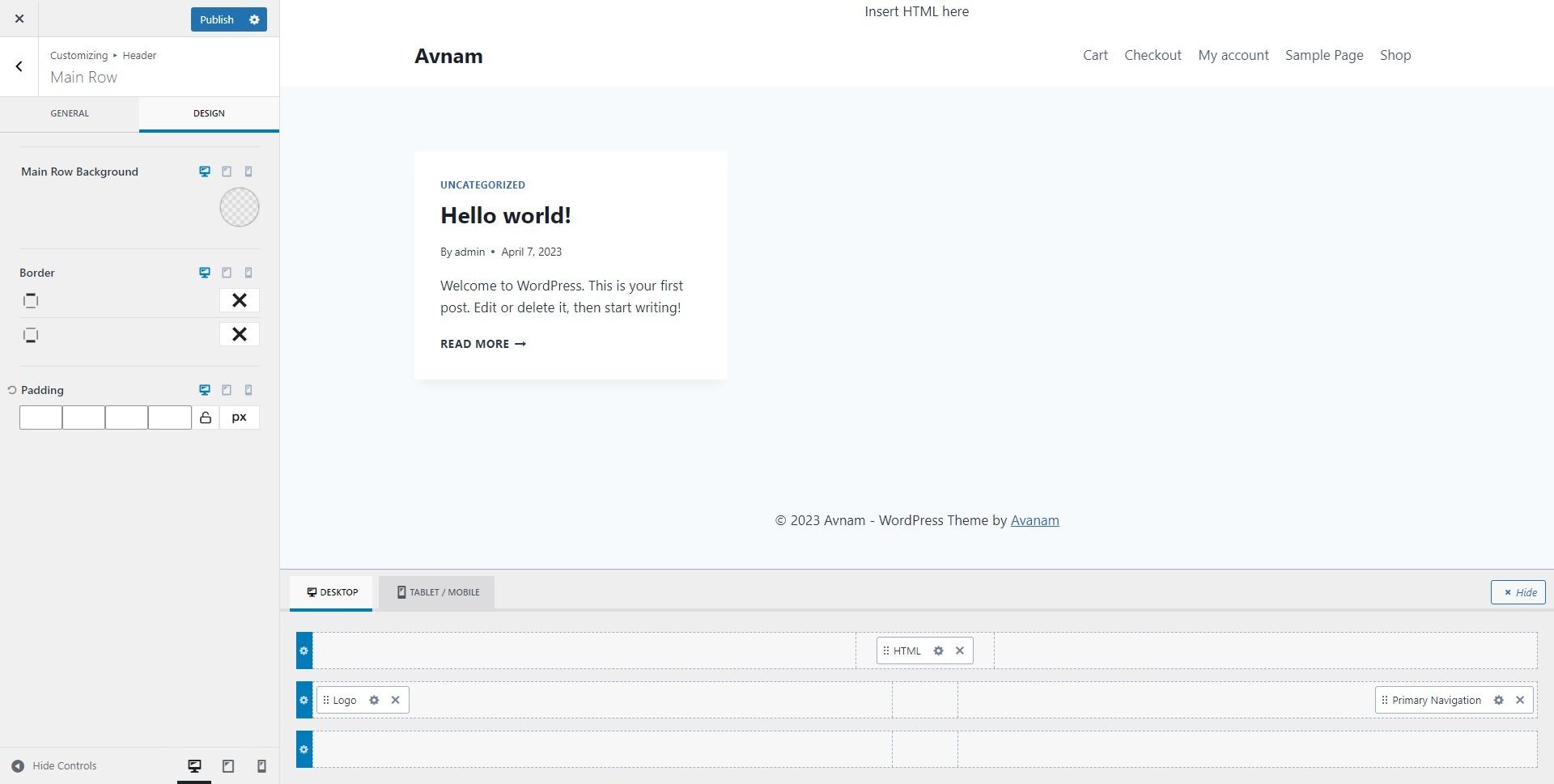Click the second padding input field
1554x784 pixels.
(x=83, y=417)
